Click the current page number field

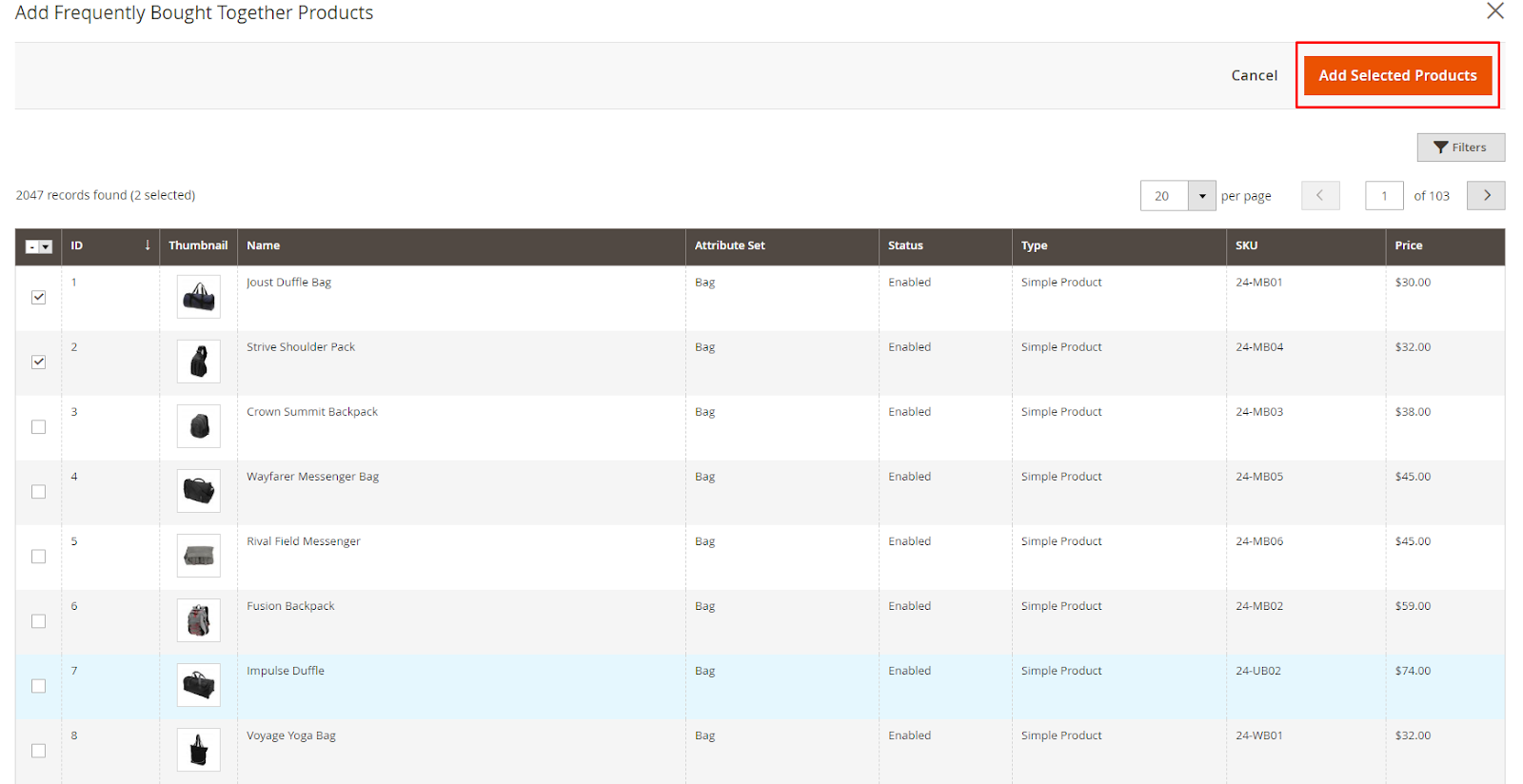pos(1384,196)
